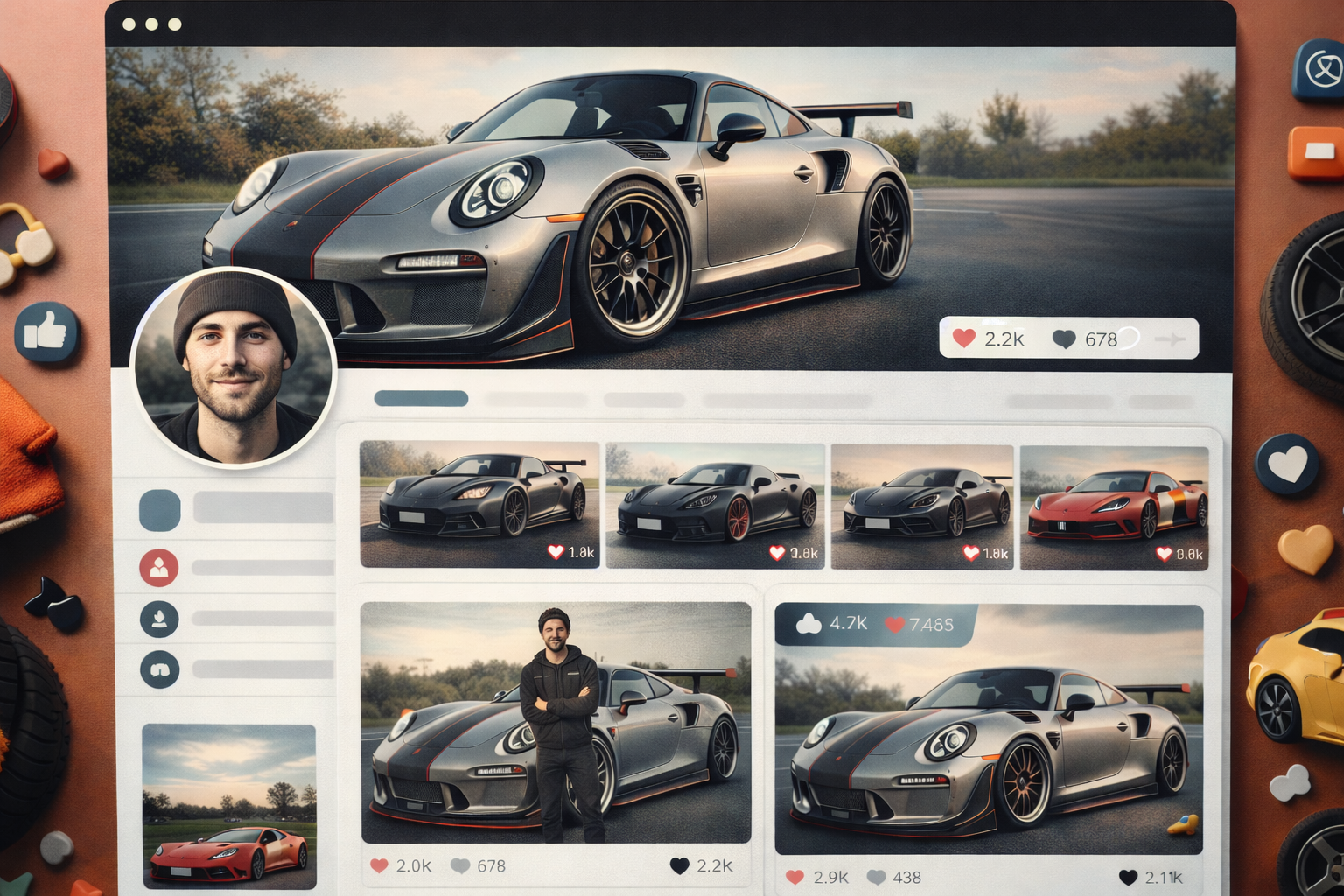Click the heart icon showing 1.8k on the first gallery thumbnail

[556, 552]
